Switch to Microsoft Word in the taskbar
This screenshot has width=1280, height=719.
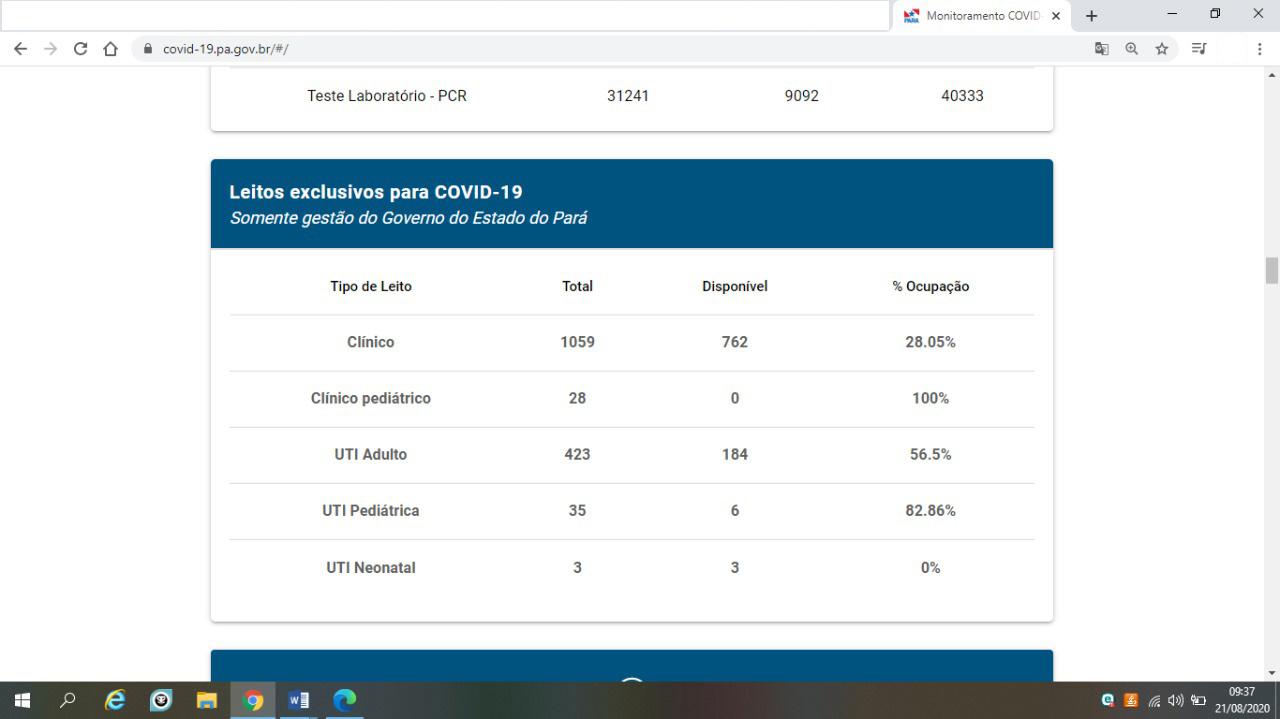(x=298, y=700)
